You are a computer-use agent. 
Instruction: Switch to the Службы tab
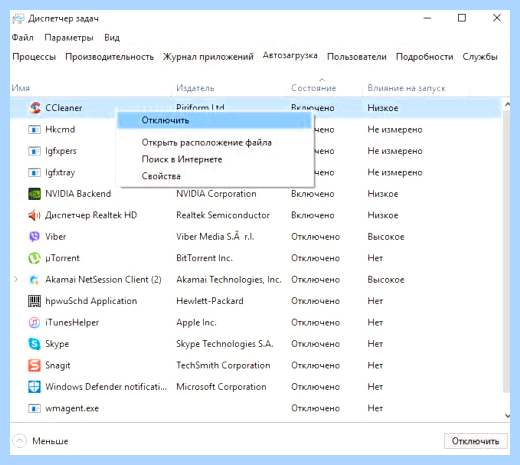[480, 57]
